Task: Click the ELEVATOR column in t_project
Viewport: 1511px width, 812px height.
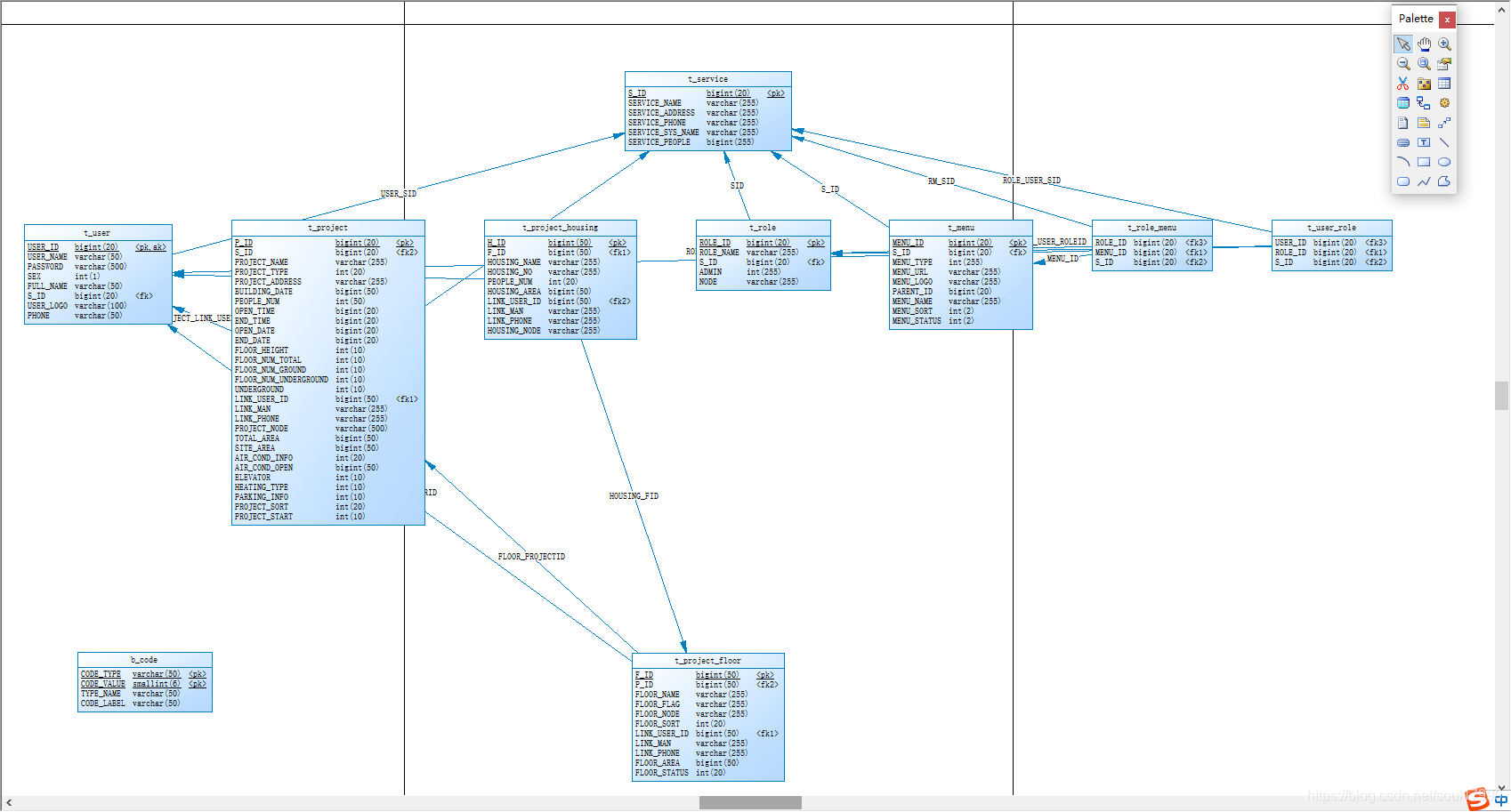Action: point(328,478)
